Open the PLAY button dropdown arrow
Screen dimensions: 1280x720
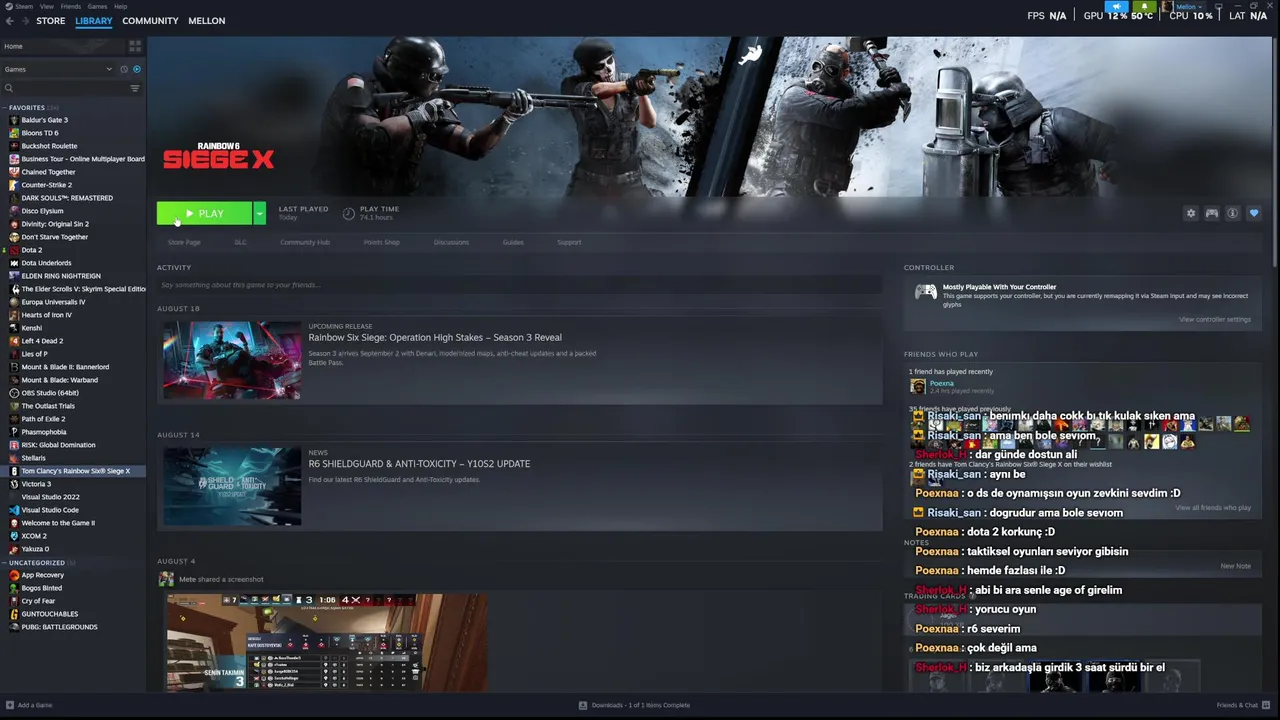pos(259,213)
